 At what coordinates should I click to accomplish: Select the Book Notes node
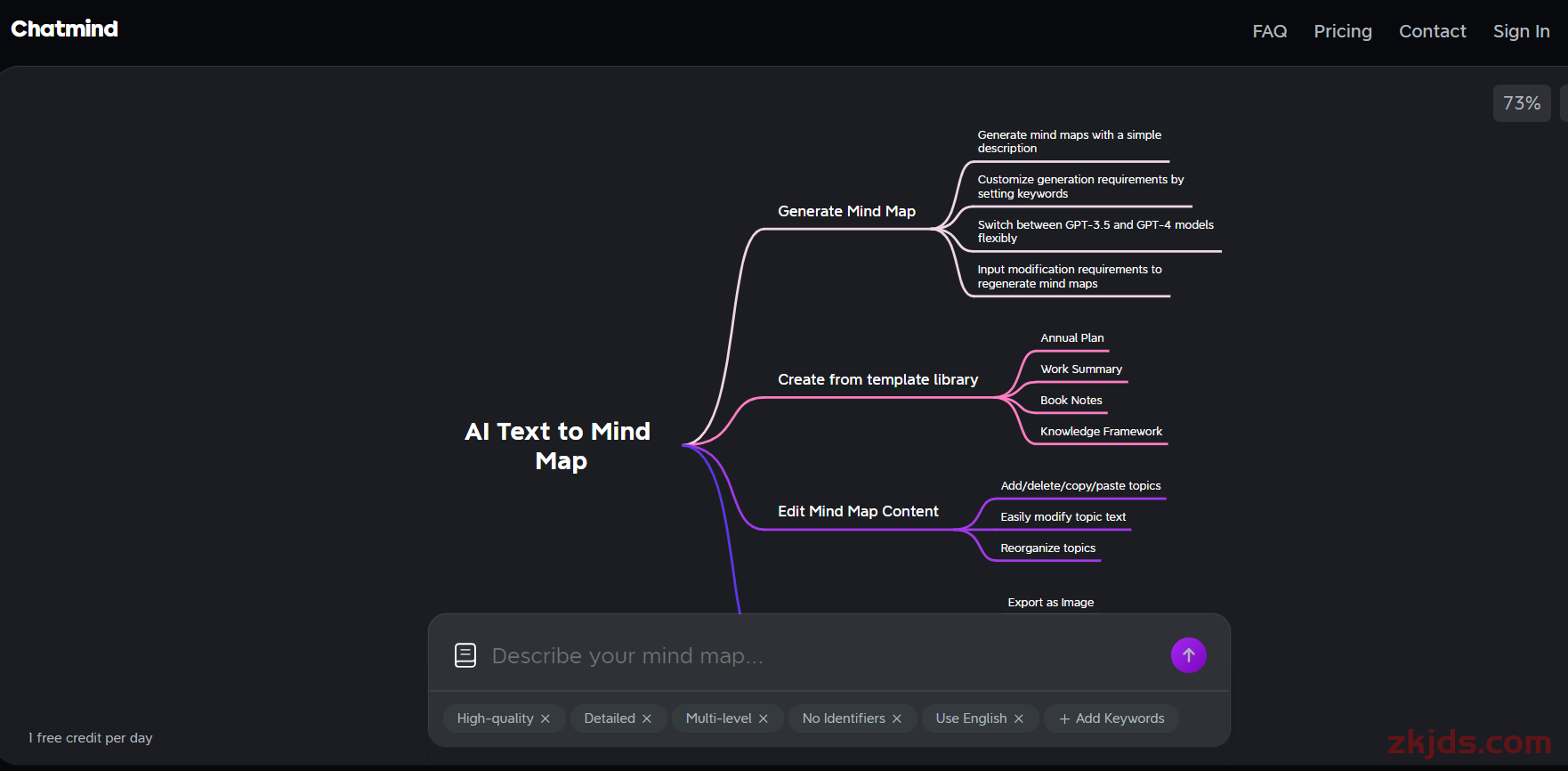coord(1071,401)
